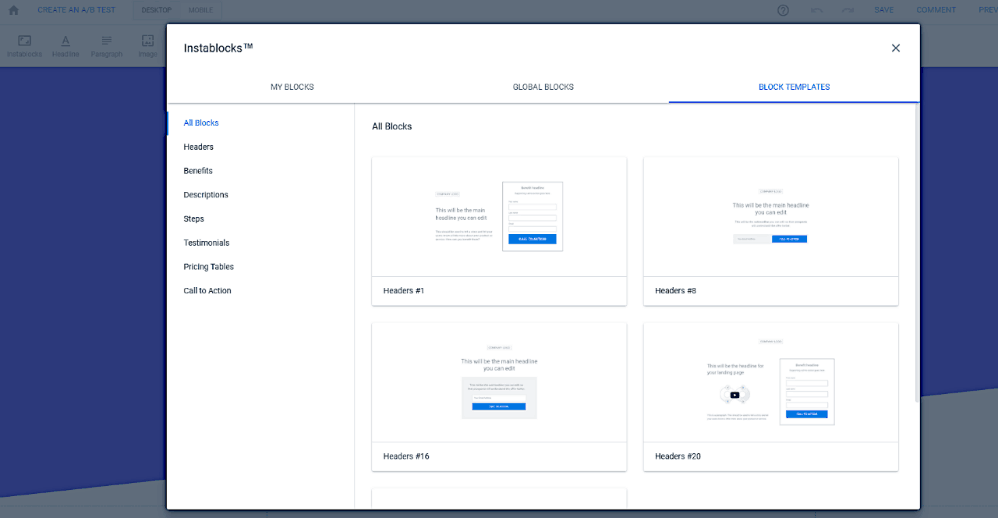998x518 pixels.
Task: Choose the Headers #16 template thumbnail
Action: pyautogui.click(x=499, y=382)
